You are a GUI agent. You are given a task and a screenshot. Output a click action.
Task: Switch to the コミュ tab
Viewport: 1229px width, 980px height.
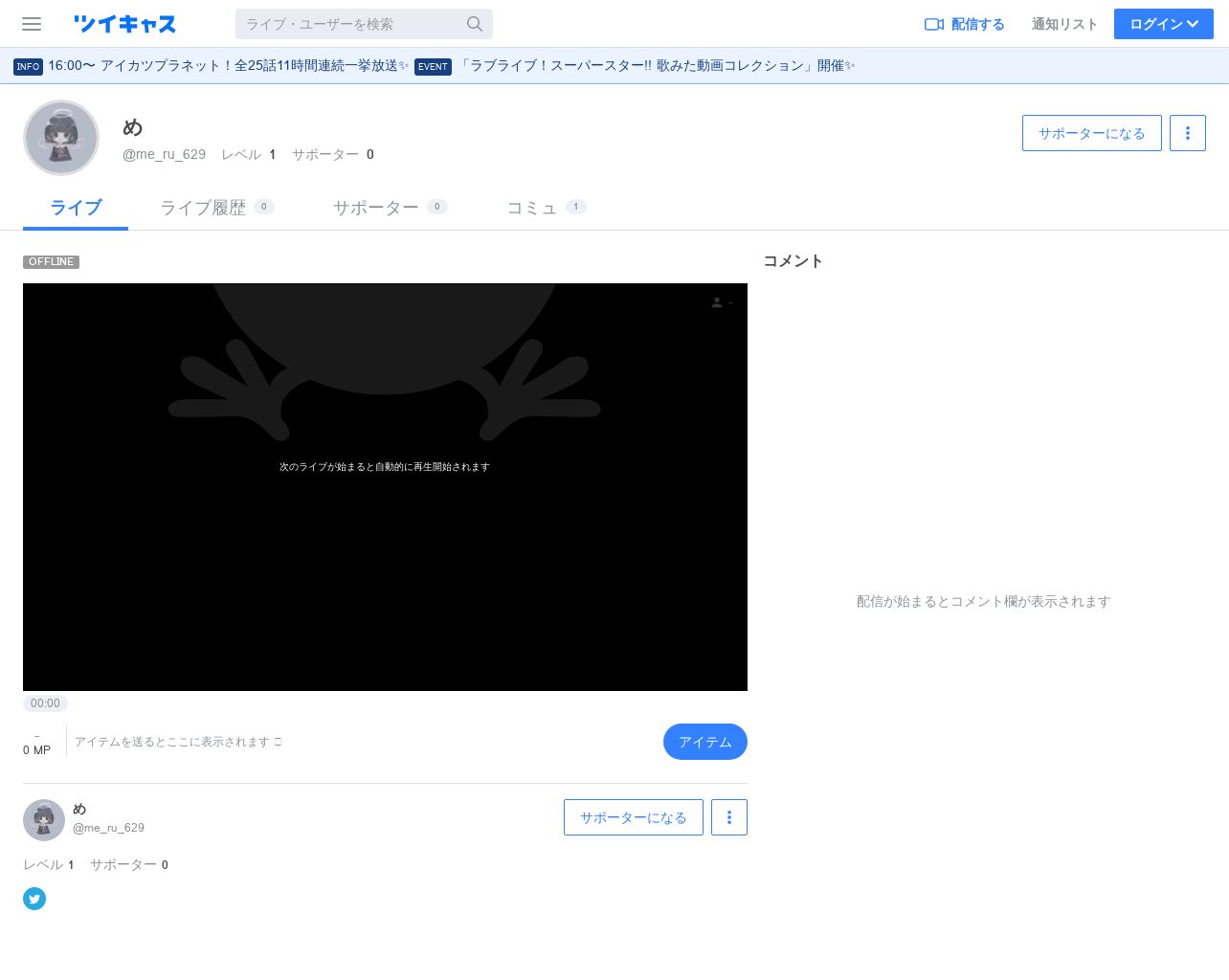click(547, 208)
